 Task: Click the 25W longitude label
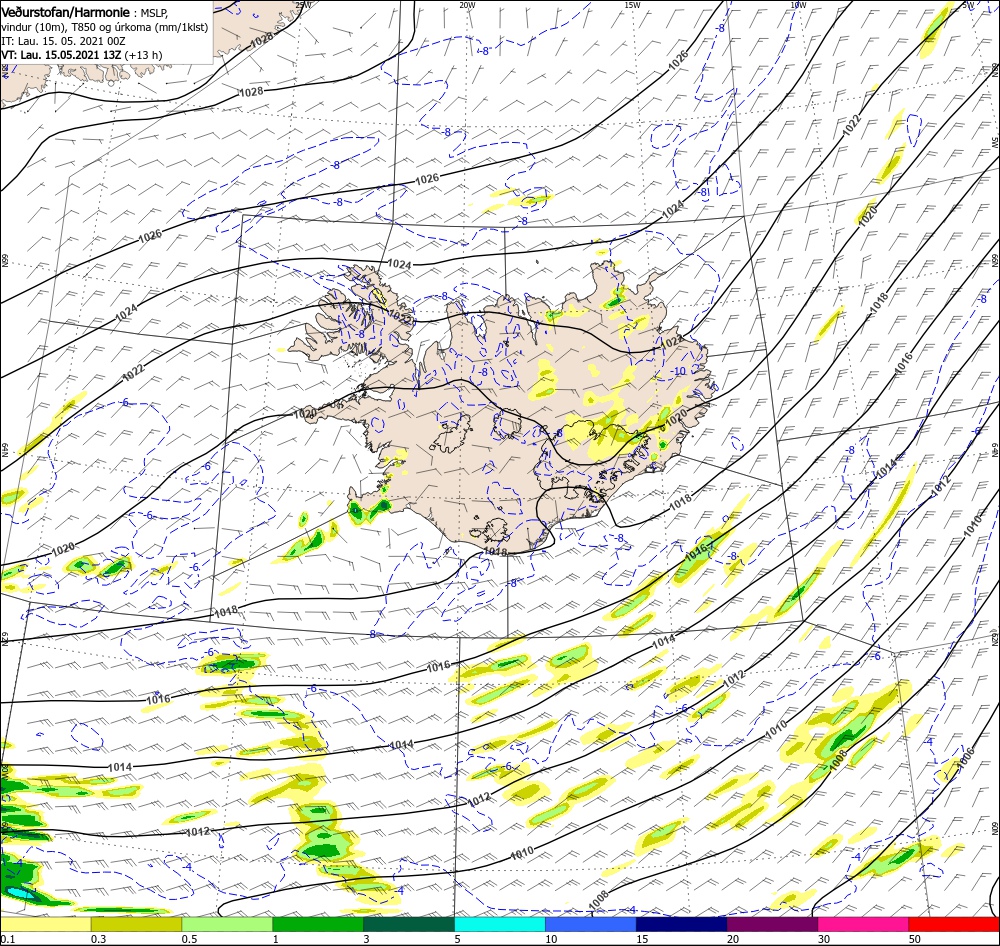coord(304,4)
